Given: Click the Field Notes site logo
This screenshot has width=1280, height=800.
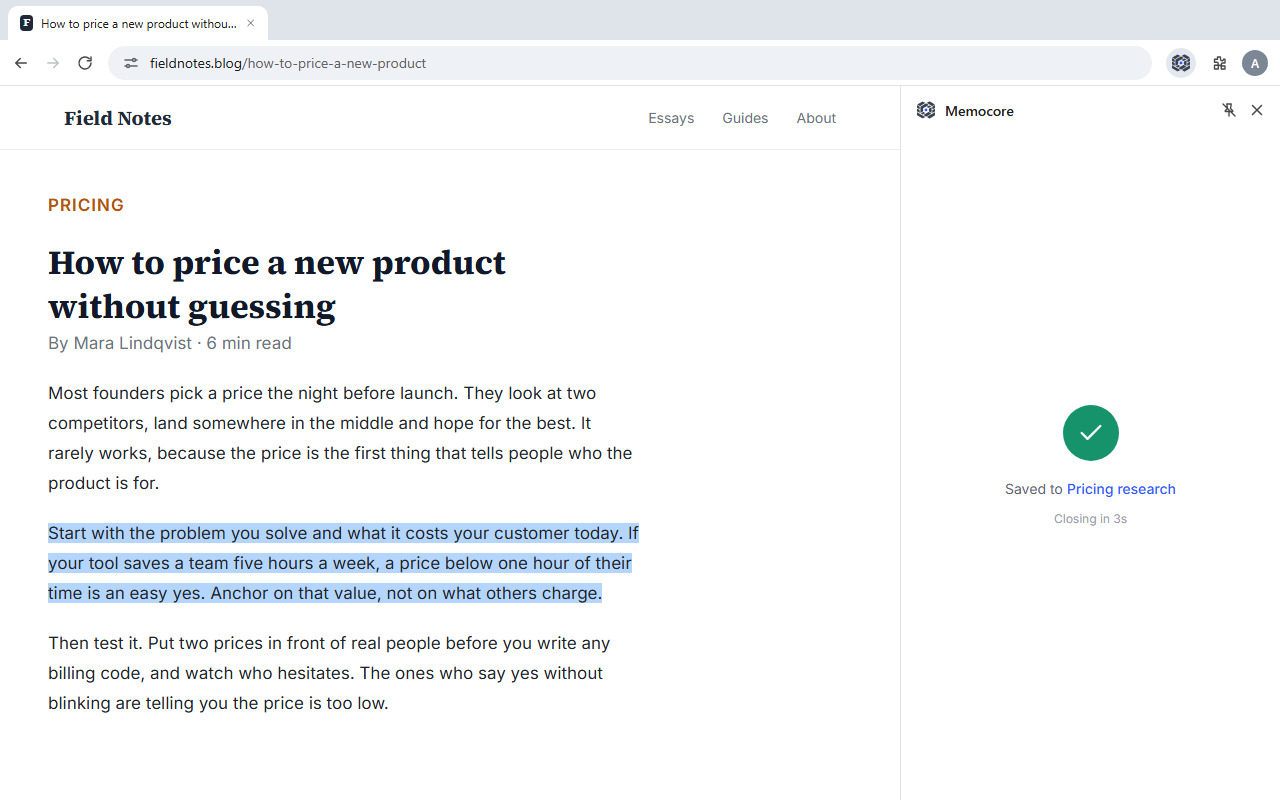Looking at the screenshot, I should click(118, 118).
